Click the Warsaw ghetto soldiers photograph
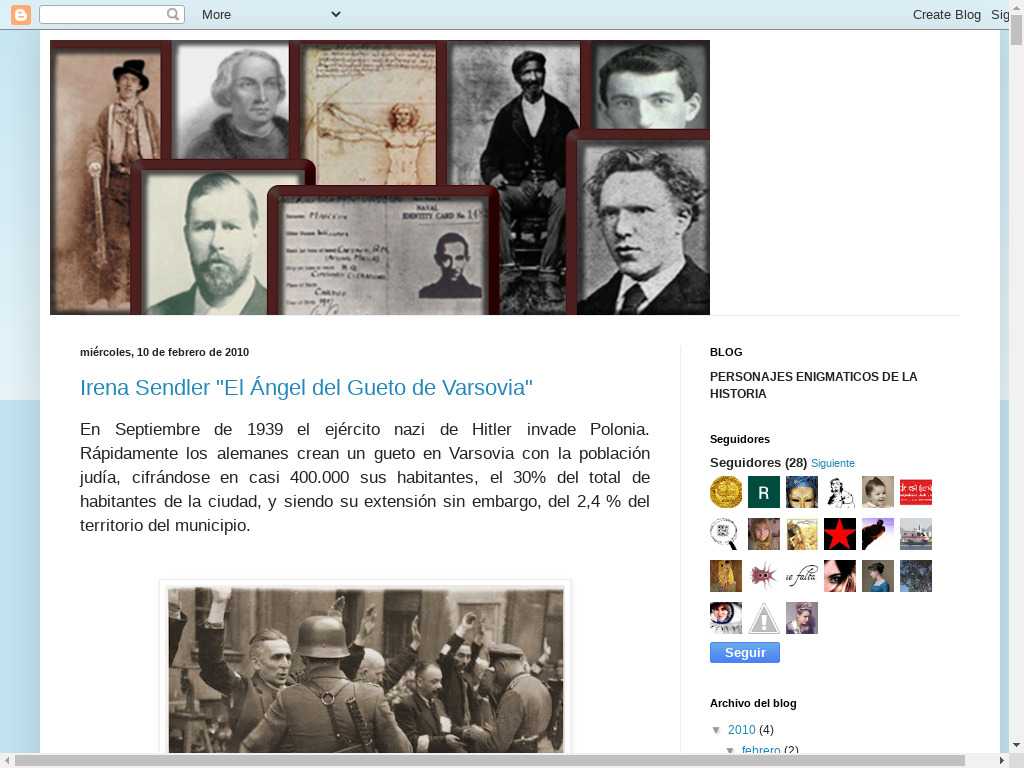This screenshot has height=768, width=1024. [x=366, y=668]
